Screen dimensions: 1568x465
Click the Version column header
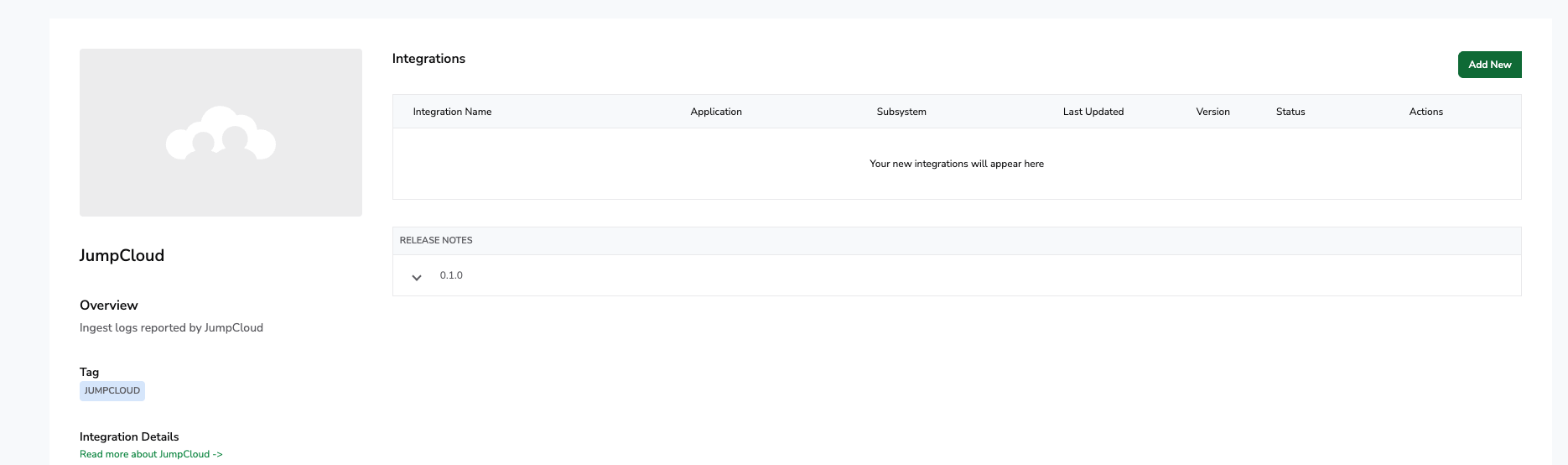(x=1212, y=112)
